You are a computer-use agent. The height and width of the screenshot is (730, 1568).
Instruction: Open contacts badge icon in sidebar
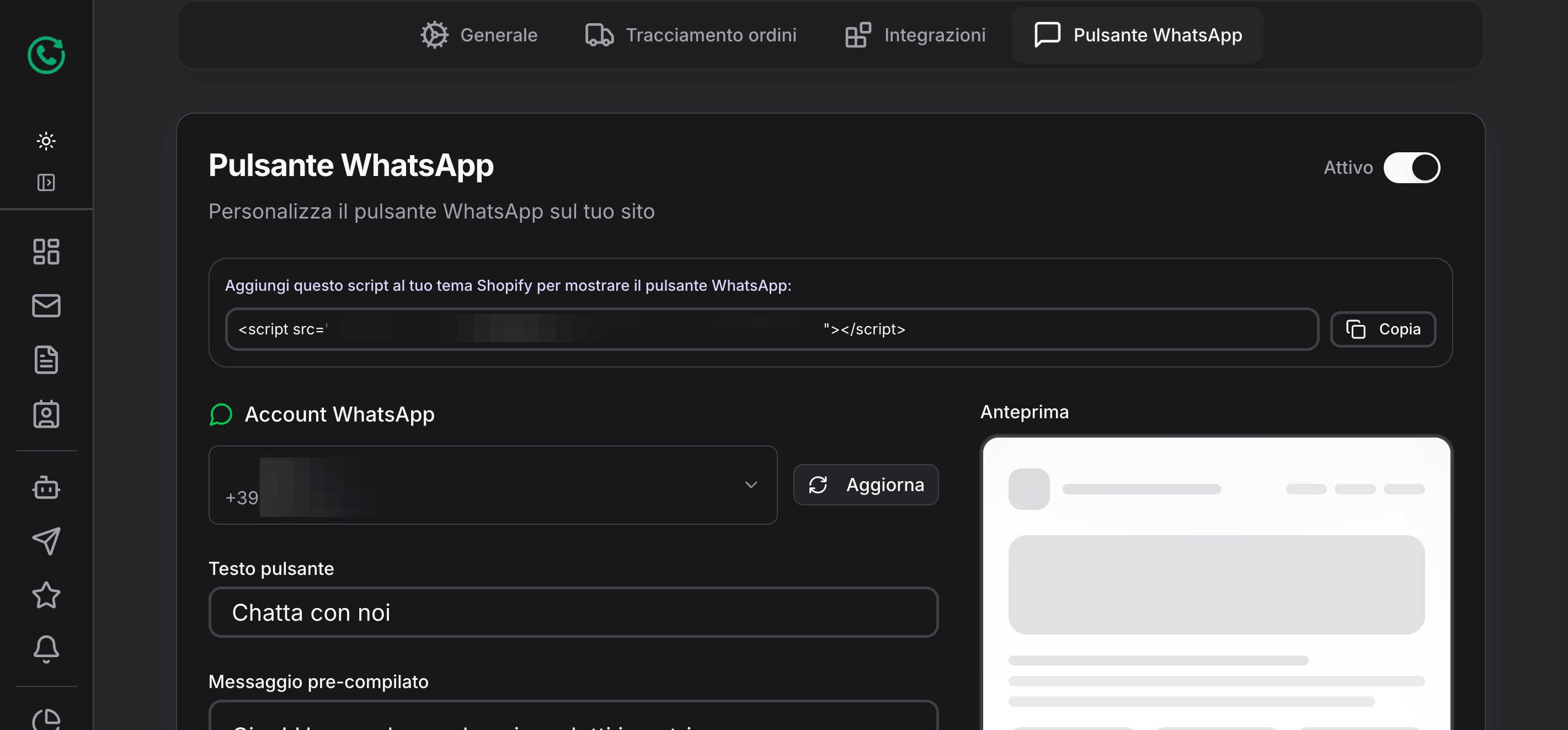tap(46, 414)
